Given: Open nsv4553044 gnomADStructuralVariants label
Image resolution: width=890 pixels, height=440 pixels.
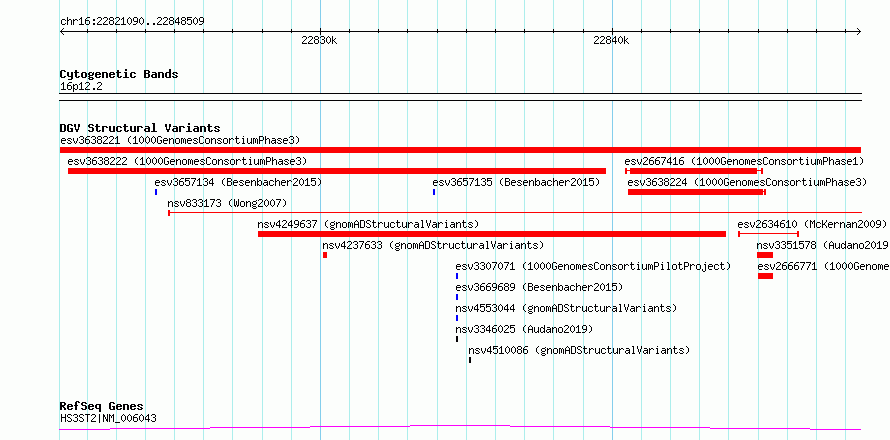Looking at the screenshot, I should point(566,308).
